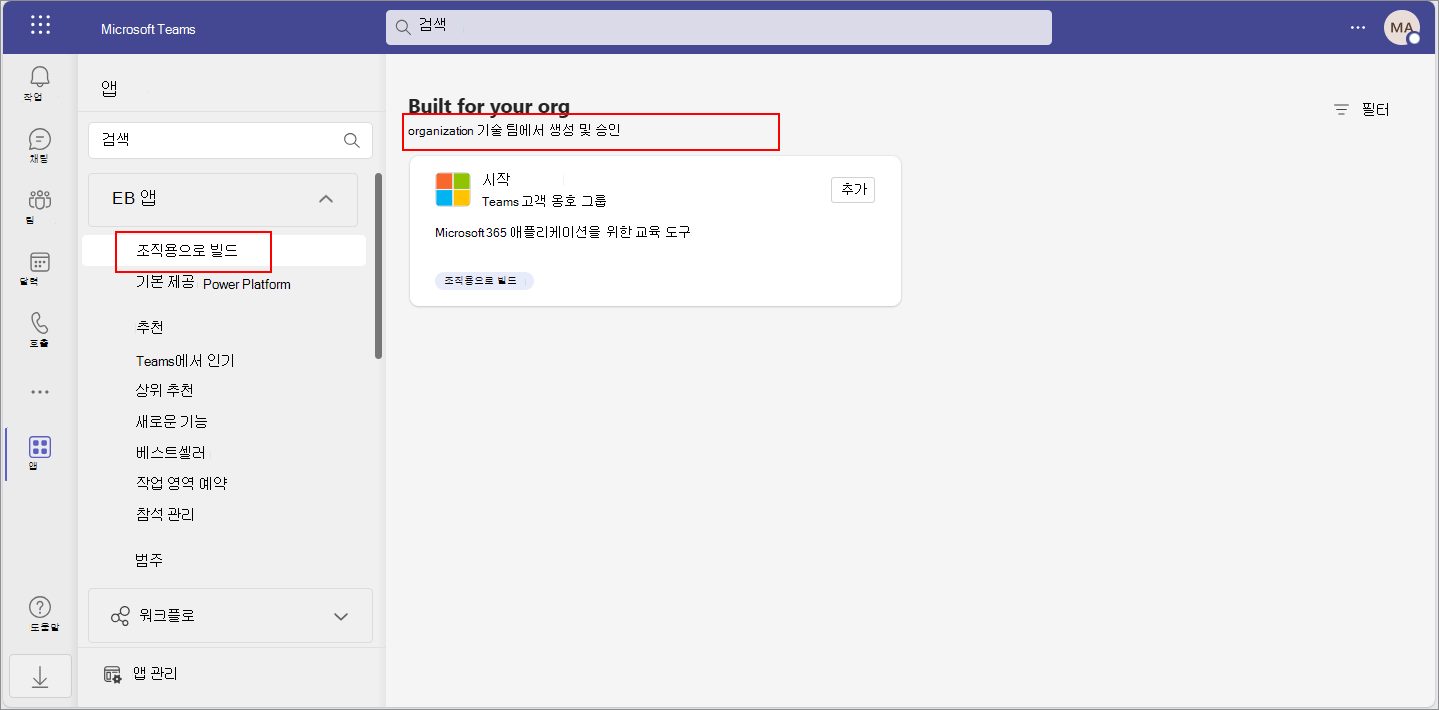This screenshot has height=710, width=1439.
Task: Open the settings and more ellipsis in the header
Action: [1357, 28]
